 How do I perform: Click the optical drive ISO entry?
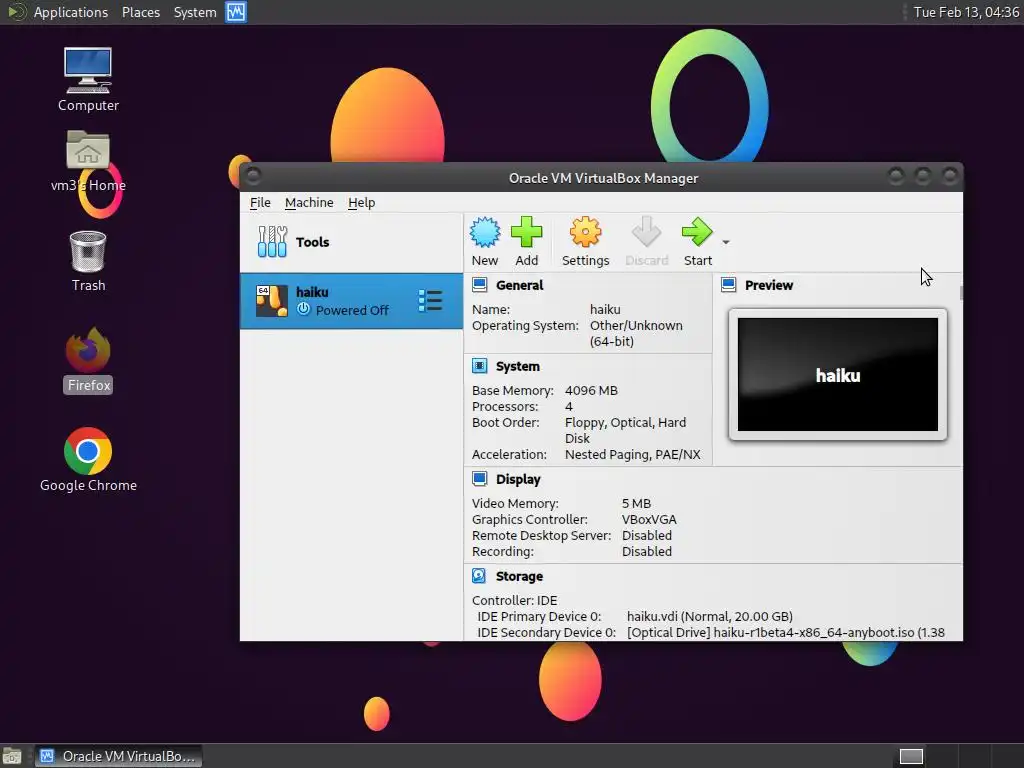pyautogui.click(x=786, y=632)
